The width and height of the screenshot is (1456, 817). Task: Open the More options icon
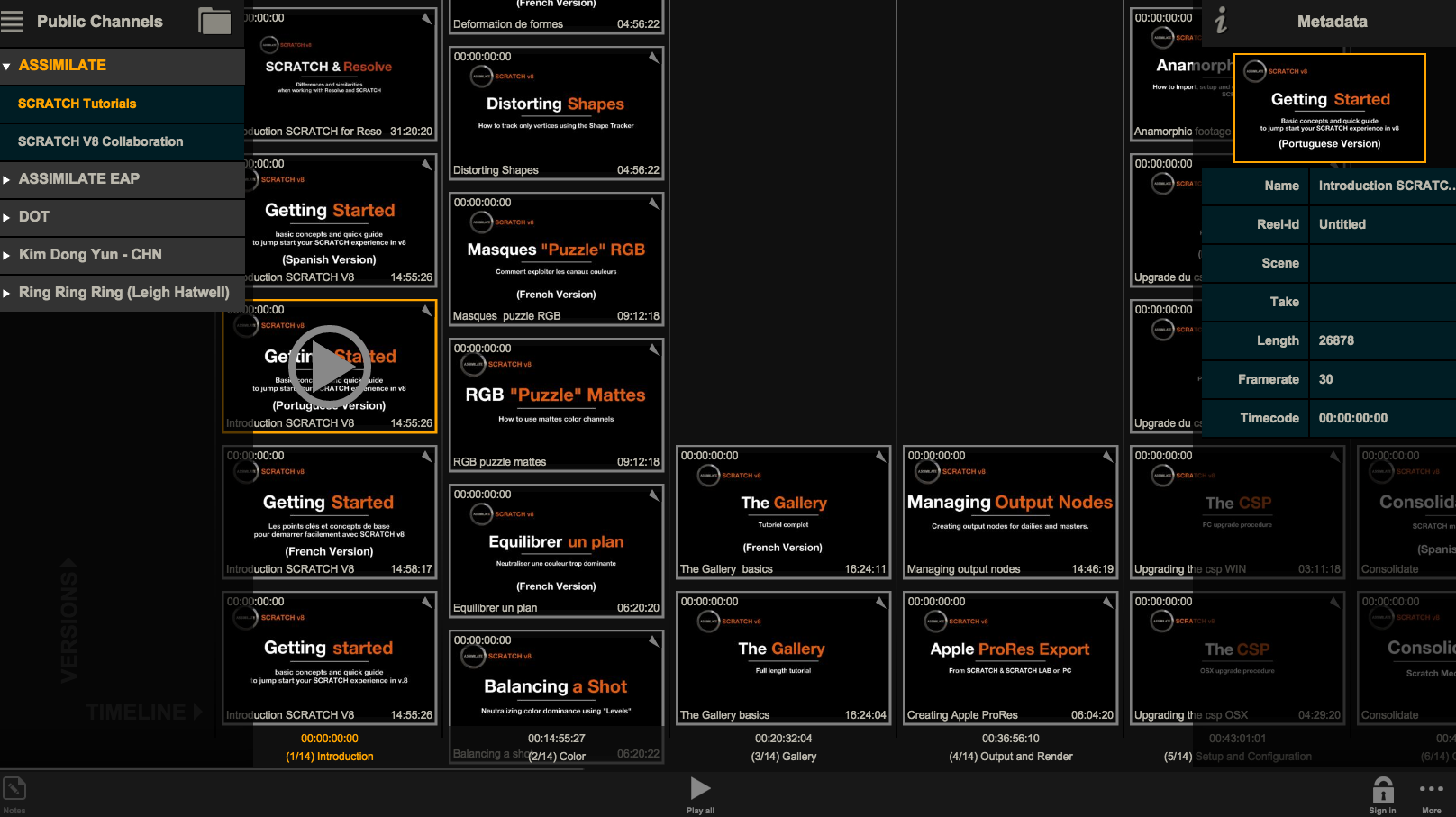(1432, 789)
